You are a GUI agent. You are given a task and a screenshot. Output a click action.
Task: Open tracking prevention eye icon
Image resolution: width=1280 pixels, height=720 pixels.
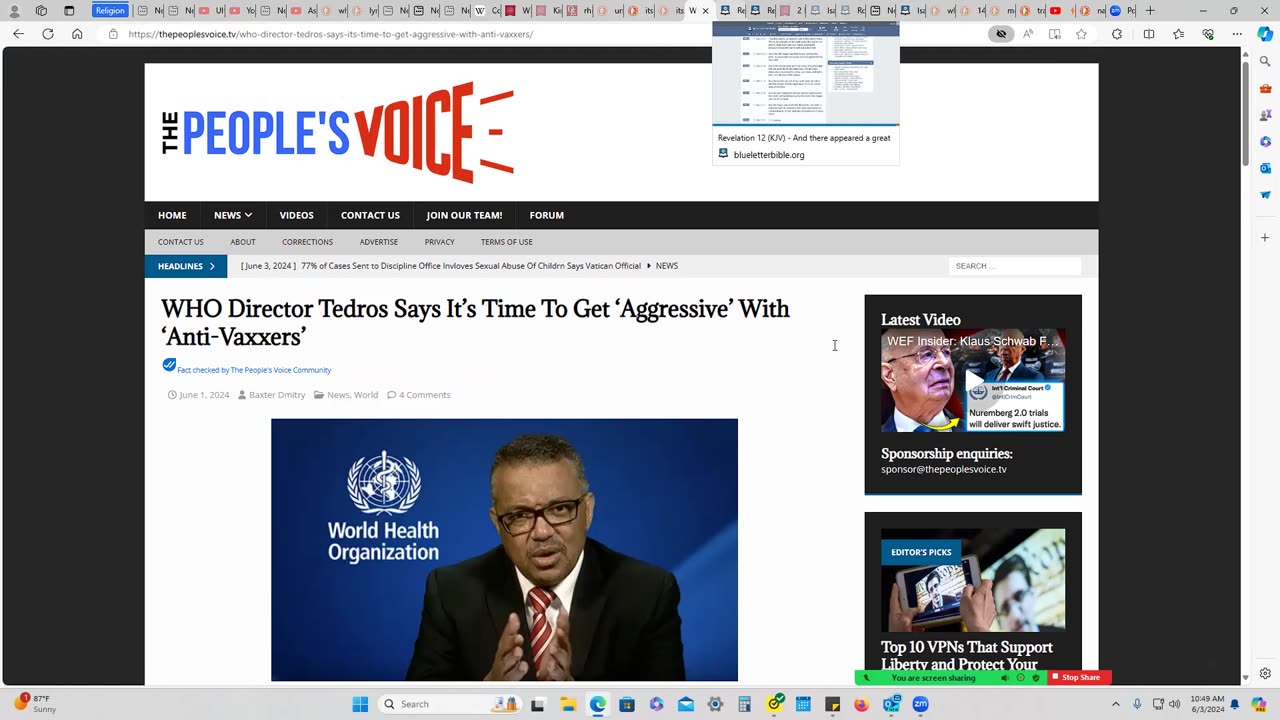coord(1001,34)
